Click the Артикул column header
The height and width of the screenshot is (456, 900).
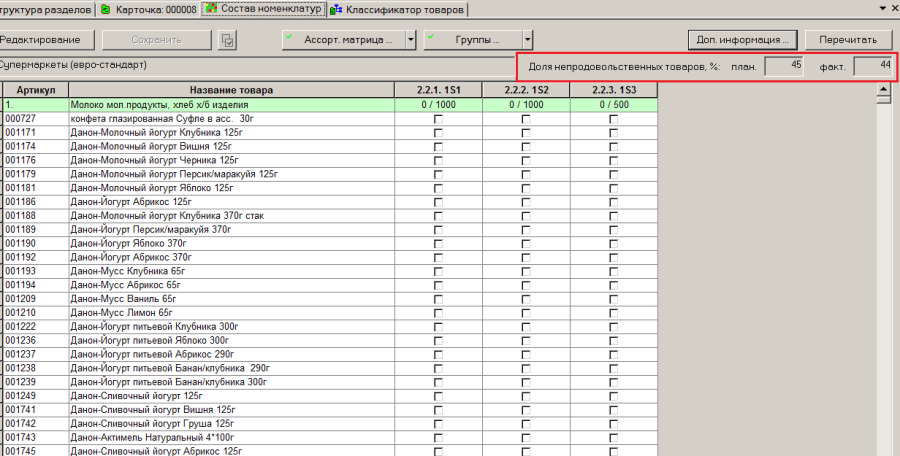[36, 90]
